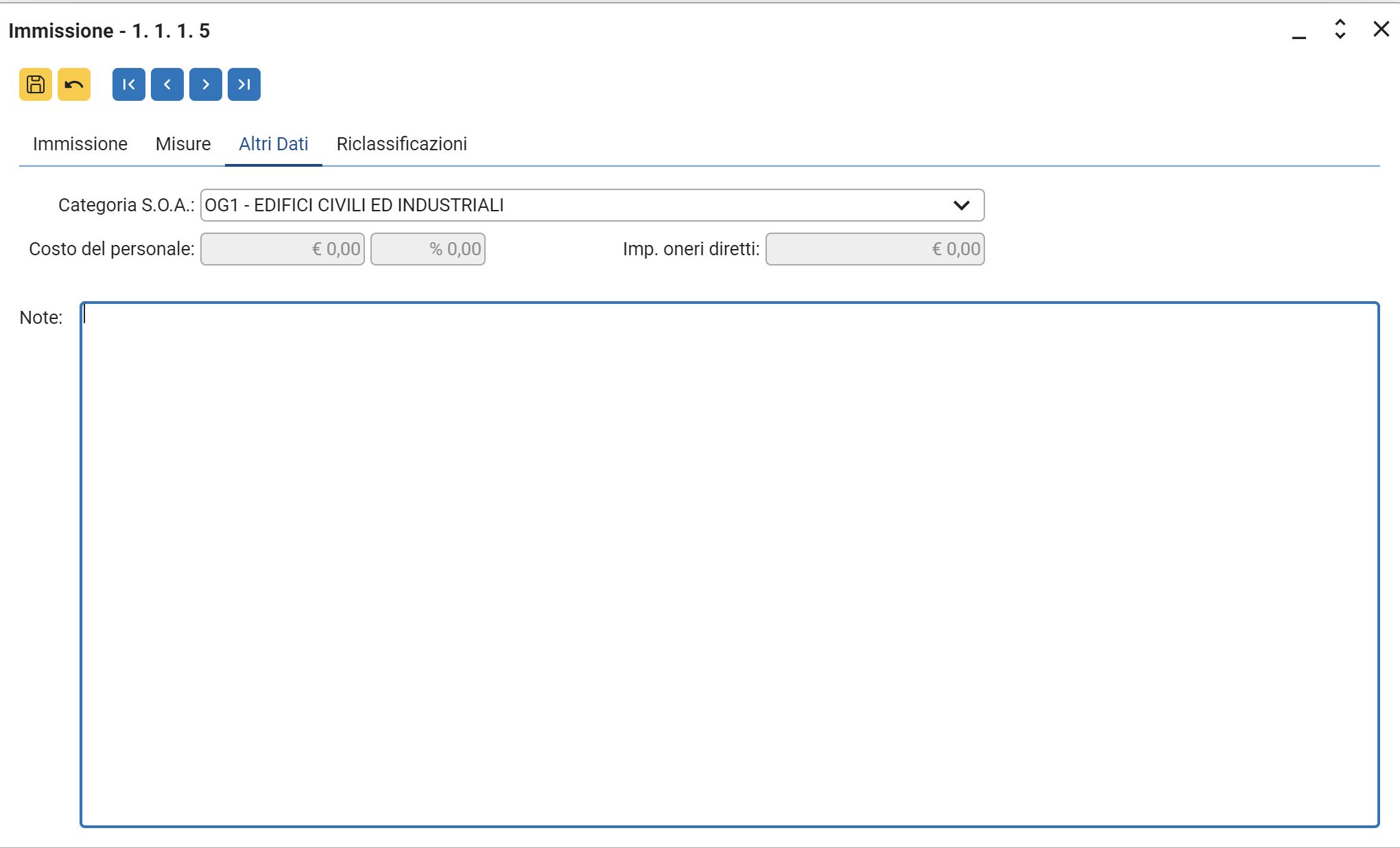Expand window with up-down chevrons icon
This screenshot has width=1400, height=848.
click(1340, 30)
